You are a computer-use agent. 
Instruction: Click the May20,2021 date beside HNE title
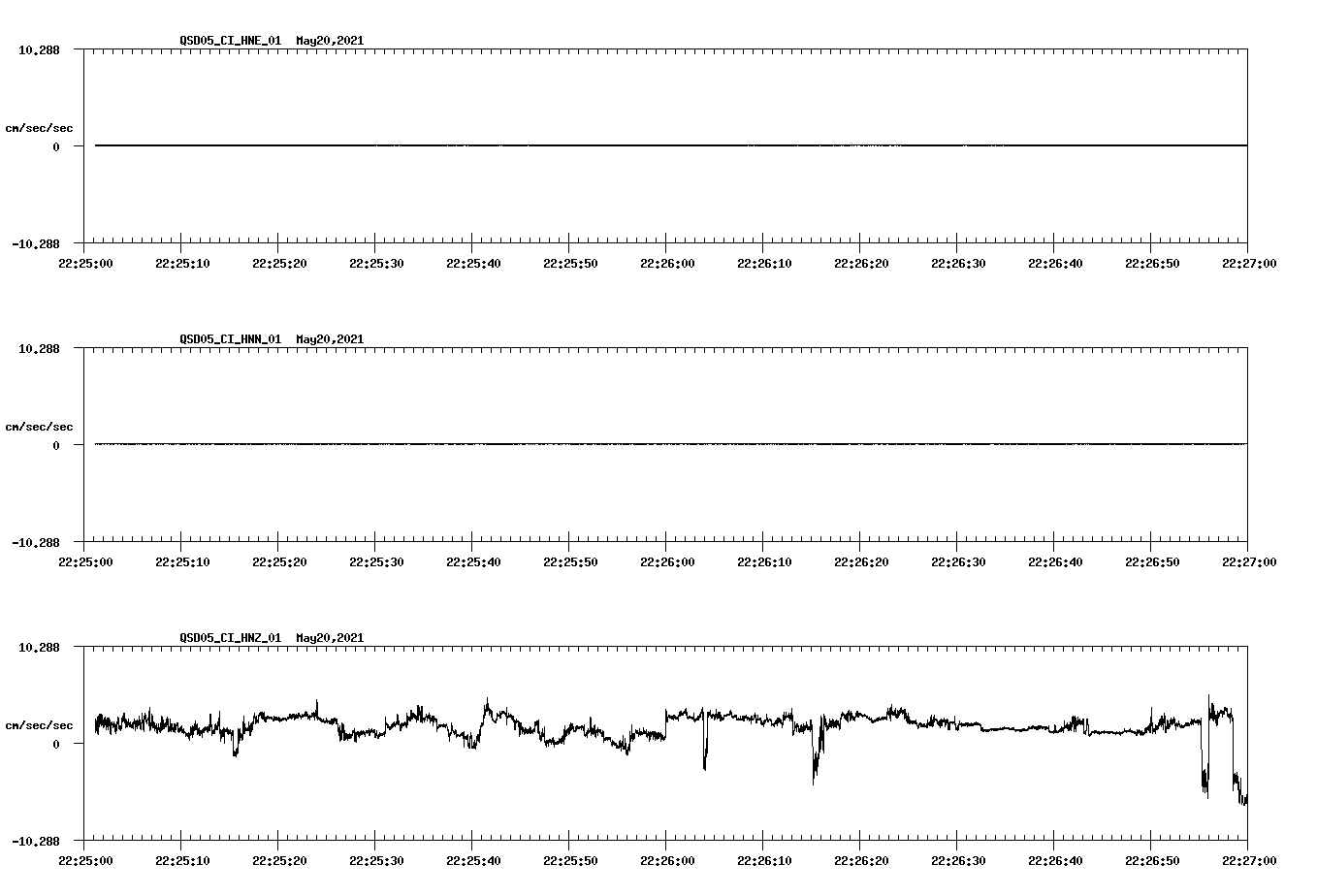point(330,41)
